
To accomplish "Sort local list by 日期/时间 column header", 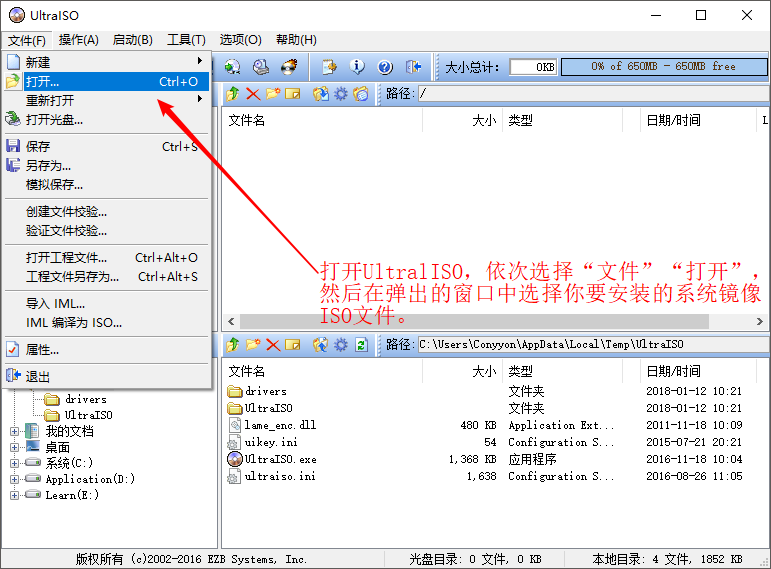I will [x=698, y=371].
